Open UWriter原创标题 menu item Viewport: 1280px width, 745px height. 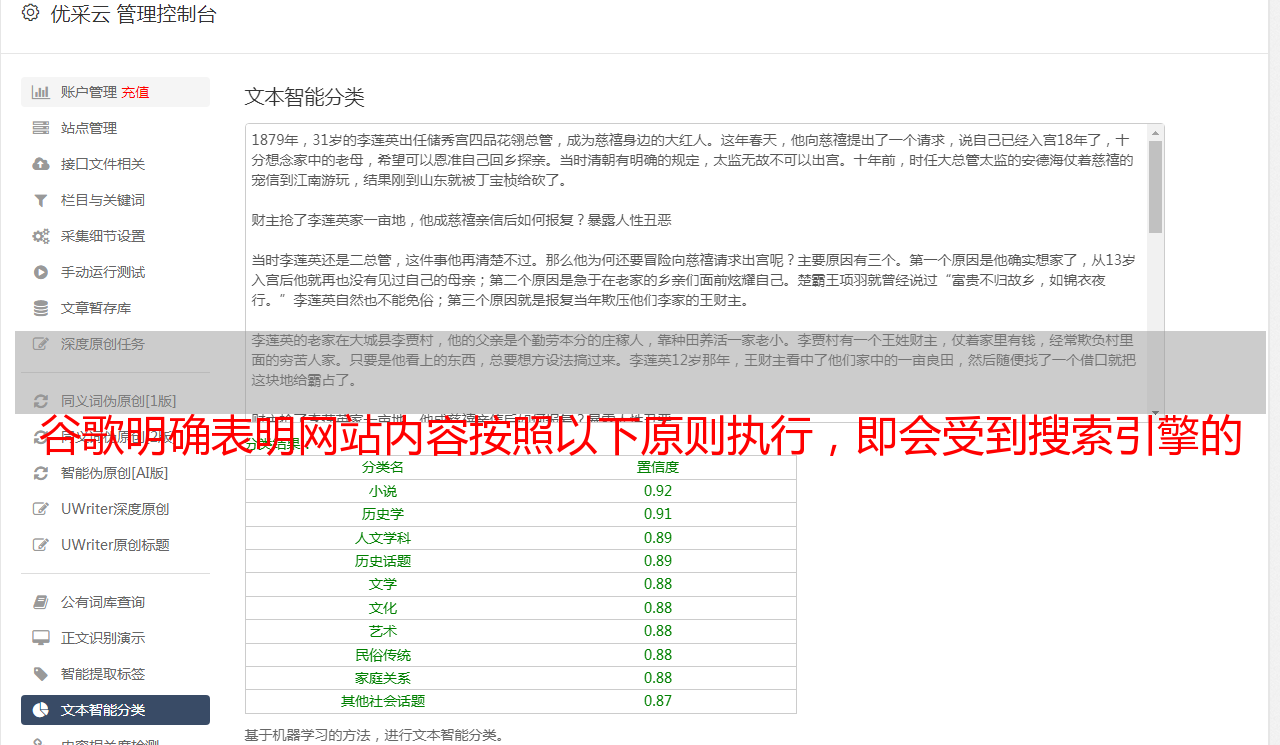point(115,545)
